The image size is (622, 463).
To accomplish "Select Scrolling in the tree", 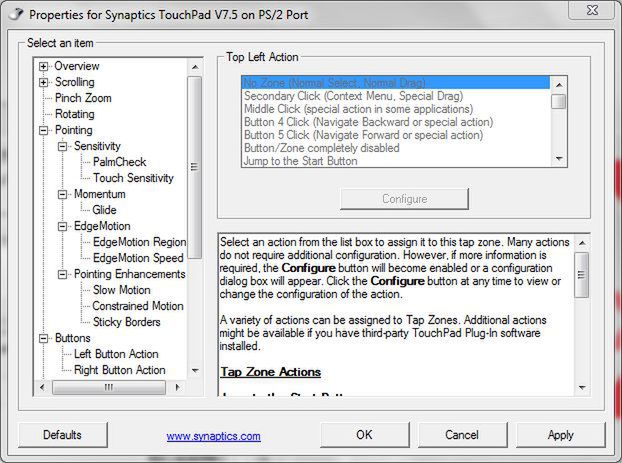I will [75, 82].
